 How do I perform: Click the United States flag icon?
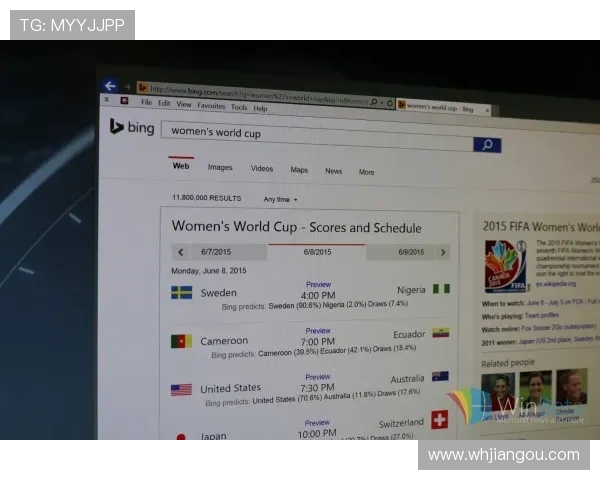pyautogui.click(x=181, y=389)
